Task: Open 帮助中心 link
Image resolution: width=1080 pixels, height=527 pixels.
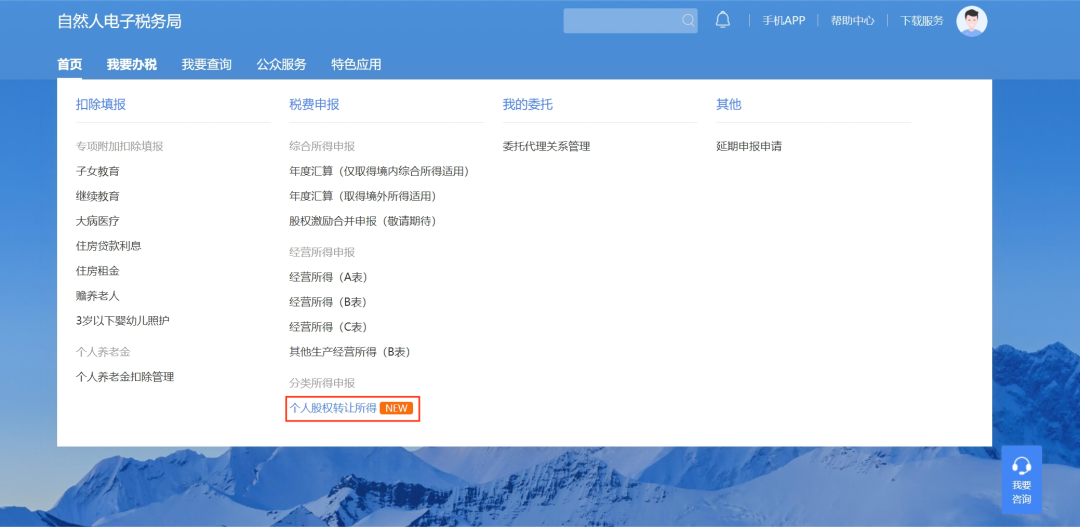Action: [852, 21]
